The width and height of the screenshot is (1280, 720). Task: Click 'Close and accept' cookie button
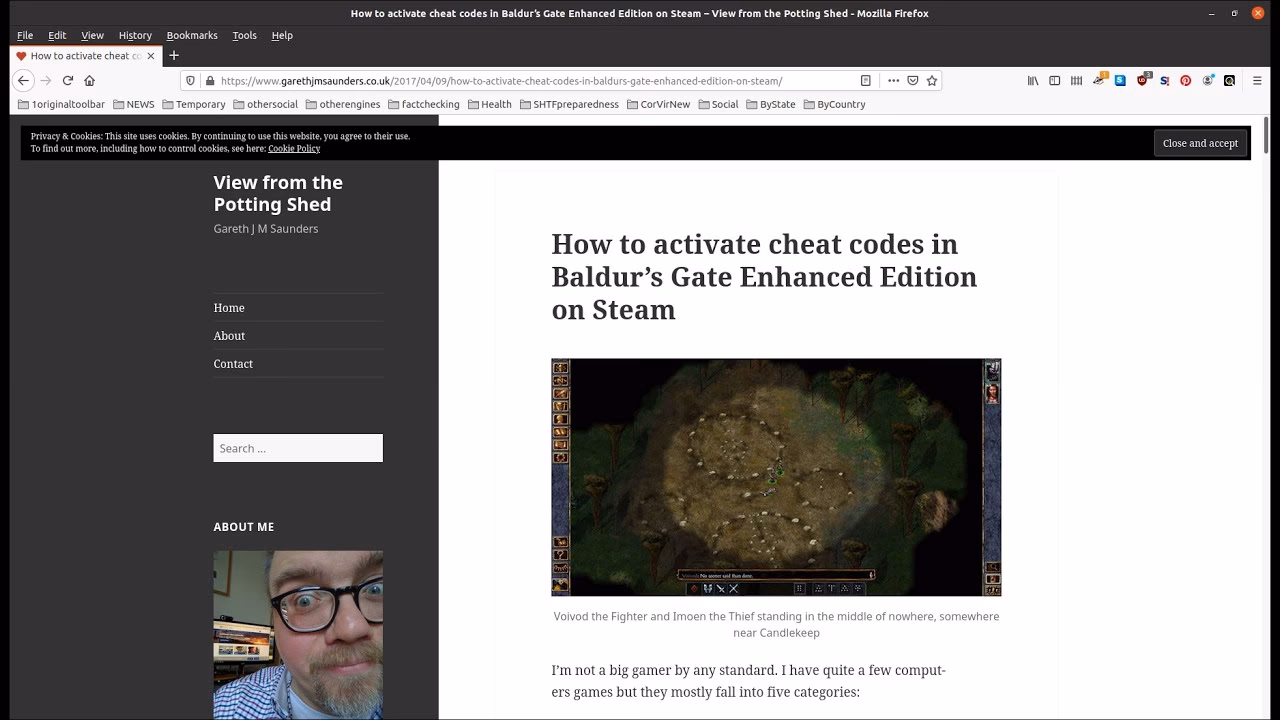(x=1200, y=143)
